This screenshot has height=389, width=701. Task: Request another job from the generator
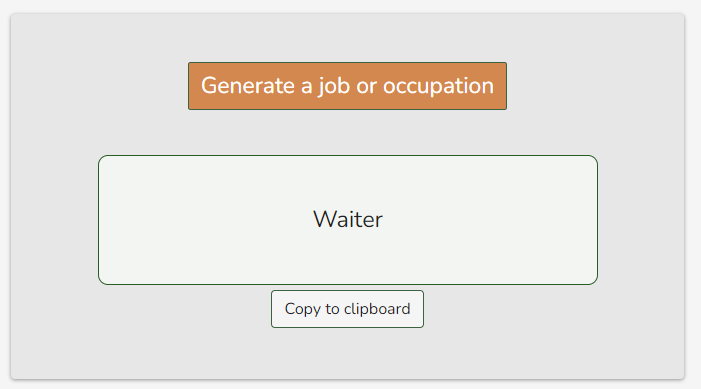347,86
